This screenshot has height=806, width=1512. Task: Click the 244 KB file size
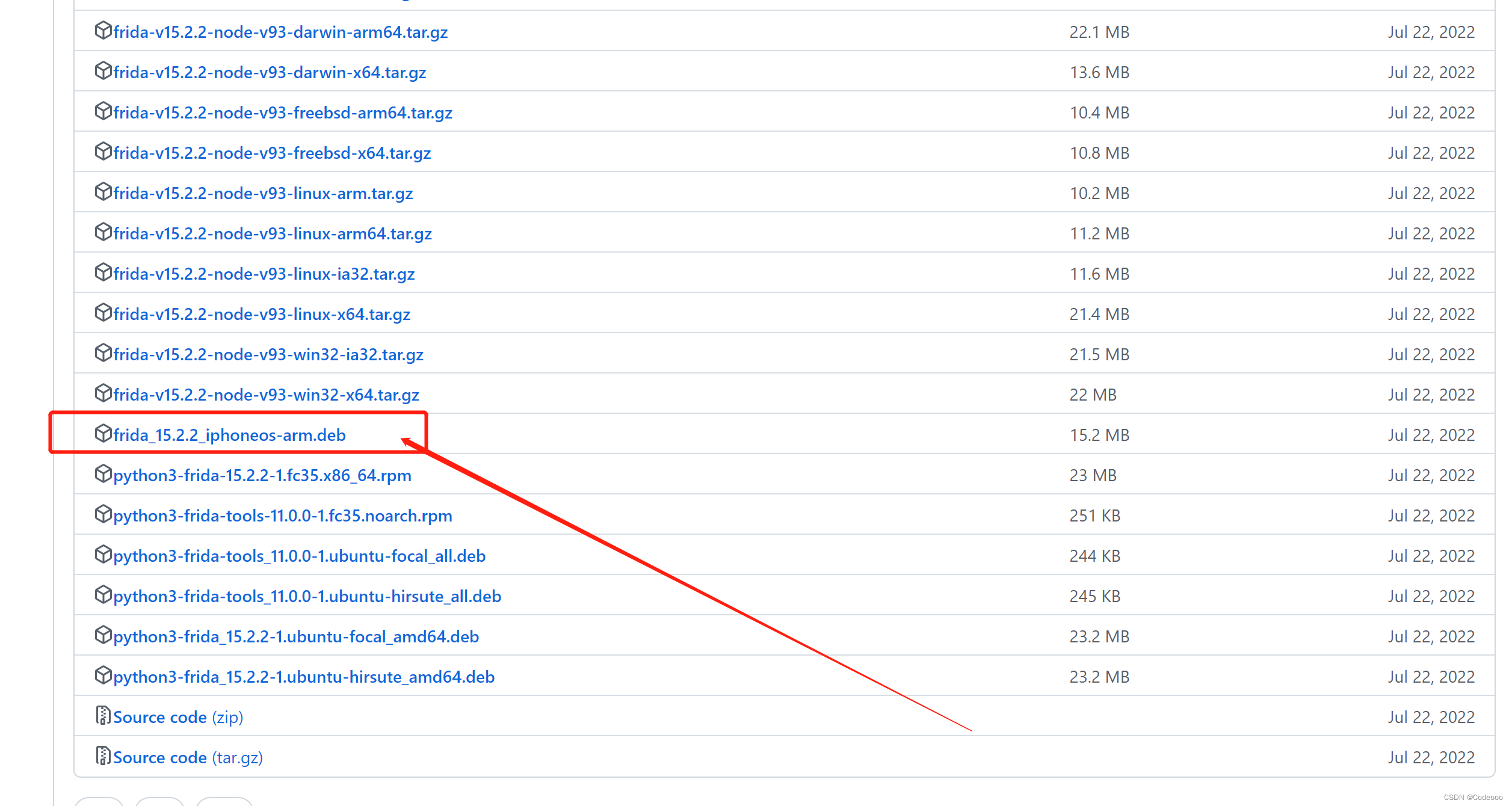pyautogui.click(x=1094, y=556)
